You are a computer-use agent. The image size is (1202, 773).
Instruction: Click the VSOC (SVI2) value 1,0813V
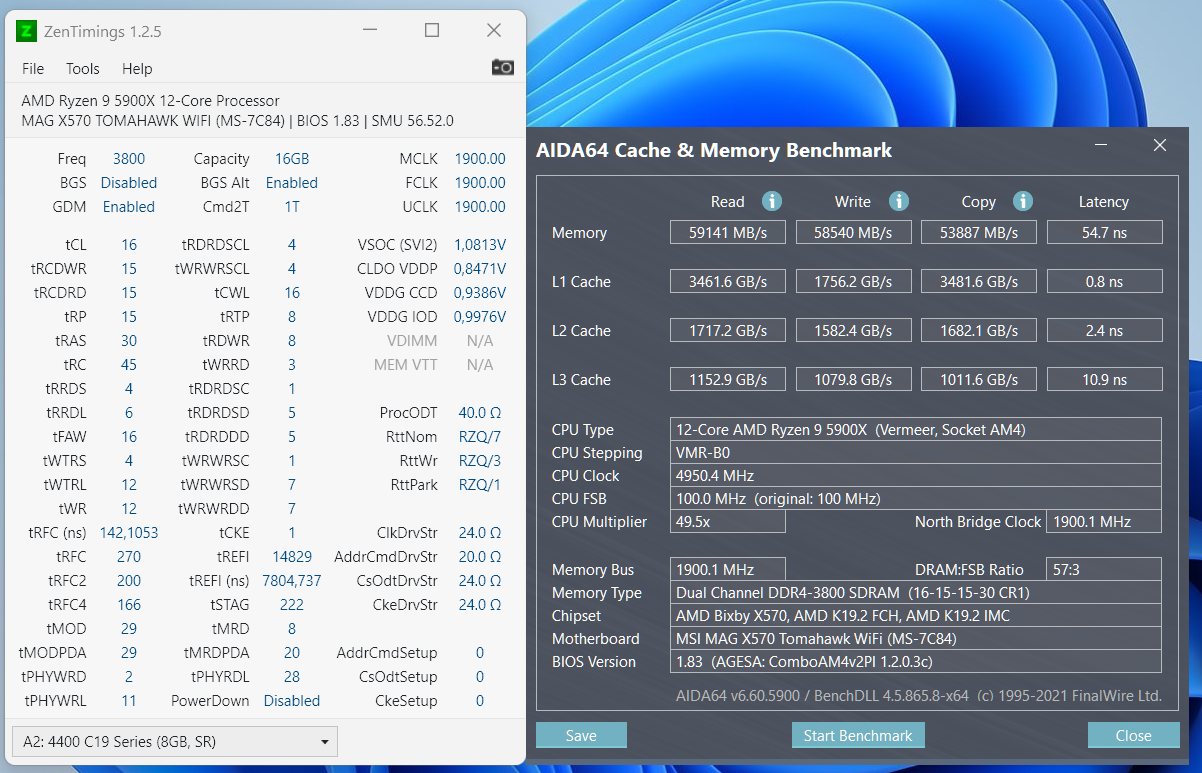[x=480, y=244]
